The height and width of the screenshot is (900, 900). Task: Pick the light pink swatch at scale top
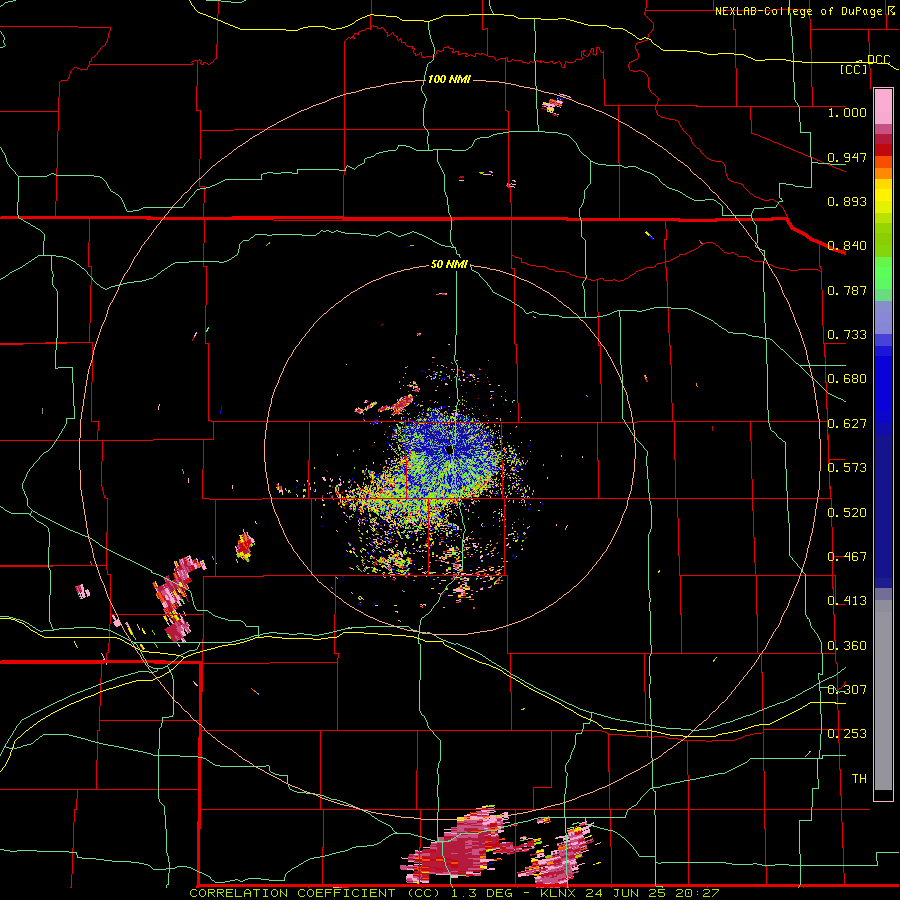(883, 106)
